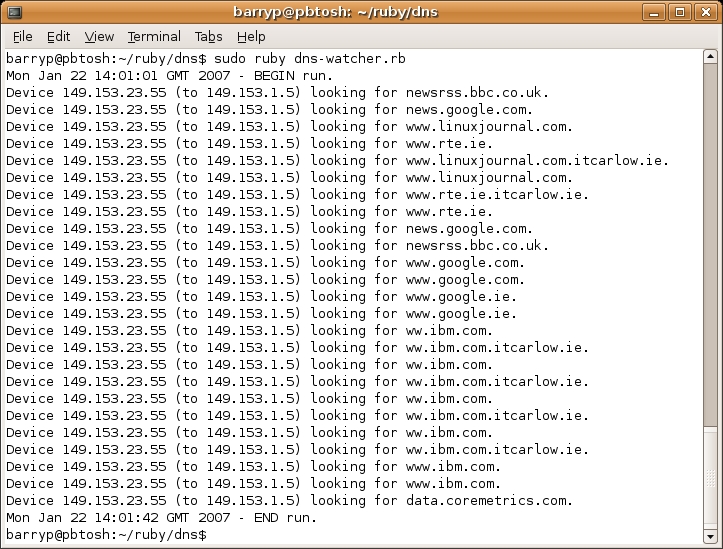Click the scrollbar down arrow
This screenshot has height=549, width=723.
710,536
